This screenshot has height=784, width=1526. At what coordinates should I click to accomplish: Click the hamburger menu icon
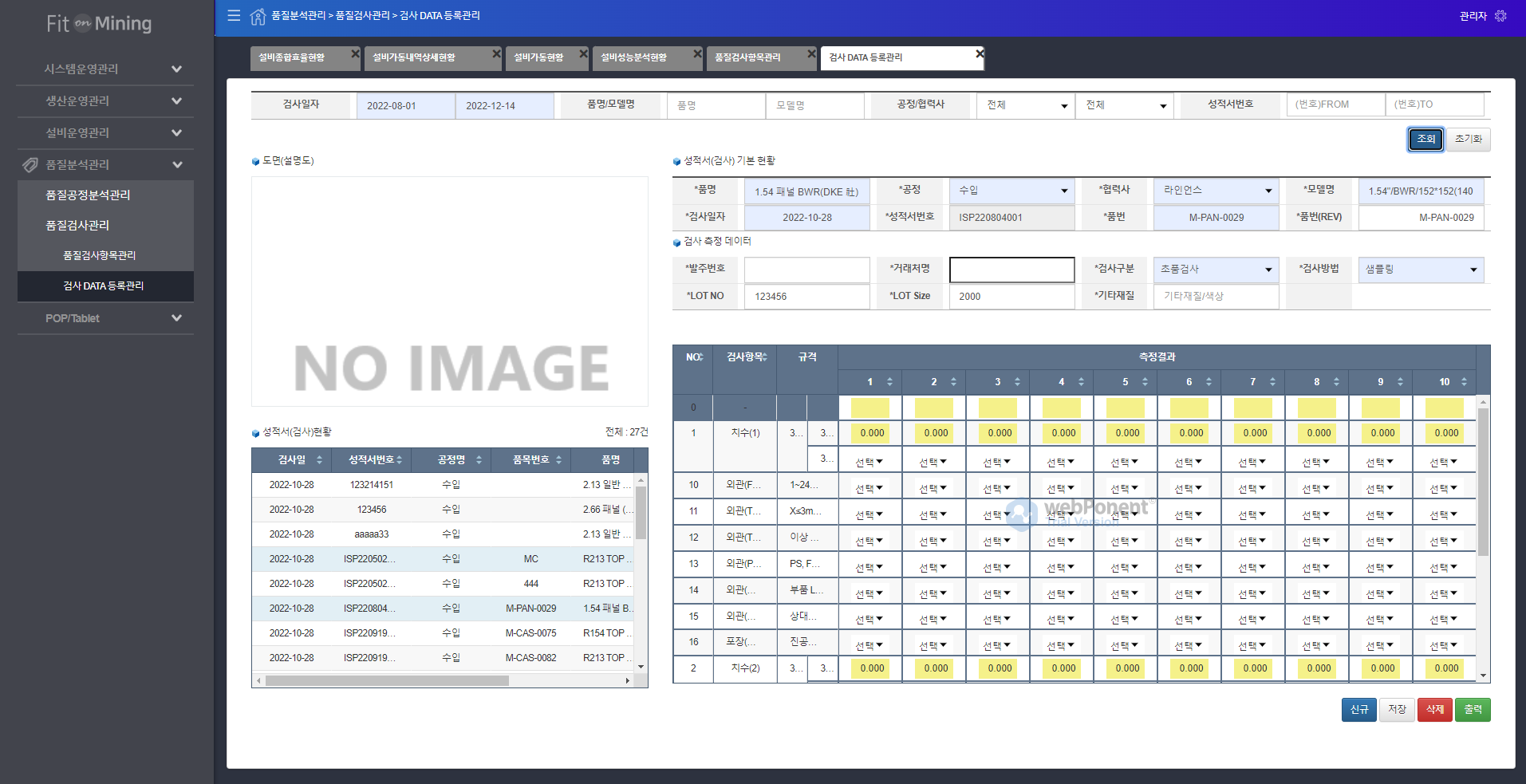pyautogui.click(x=234, y=15)
